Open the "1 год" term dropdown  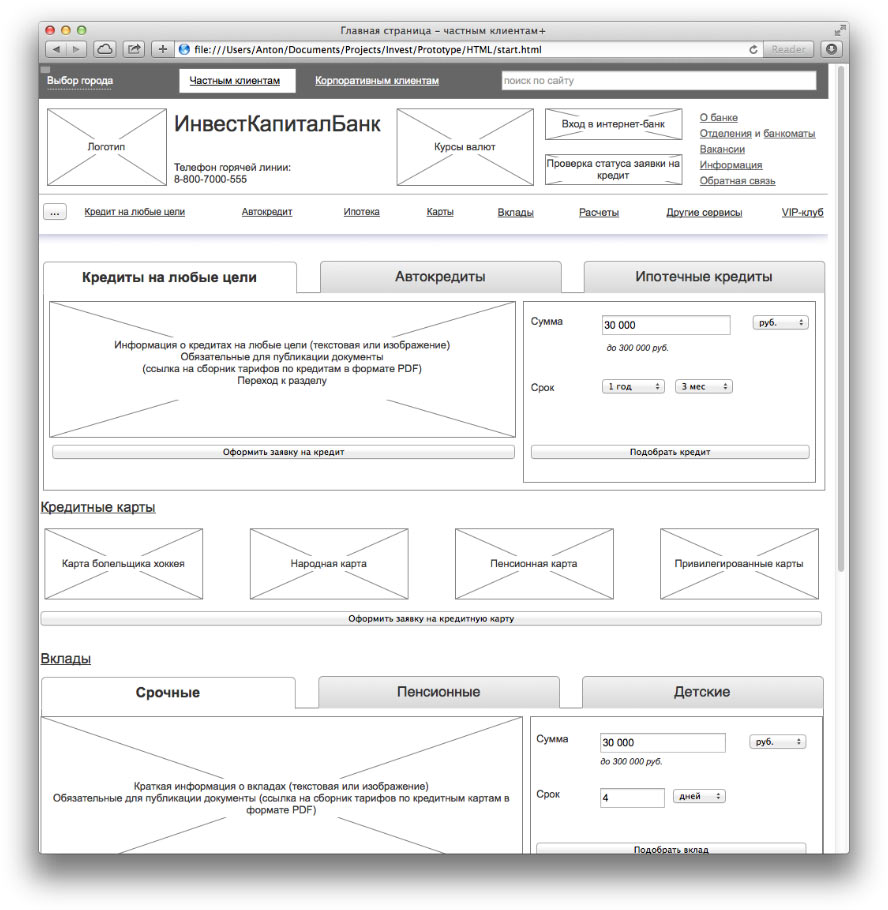(x=632, y=385)
